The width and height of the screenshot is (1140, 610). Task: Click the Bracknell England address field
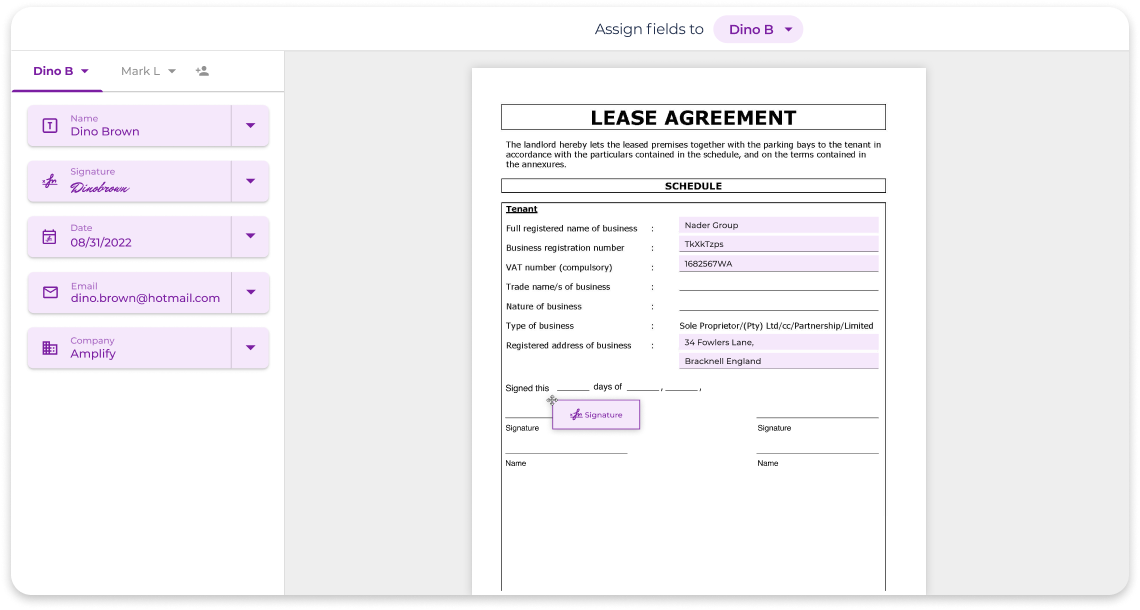[x=779, y=361]
